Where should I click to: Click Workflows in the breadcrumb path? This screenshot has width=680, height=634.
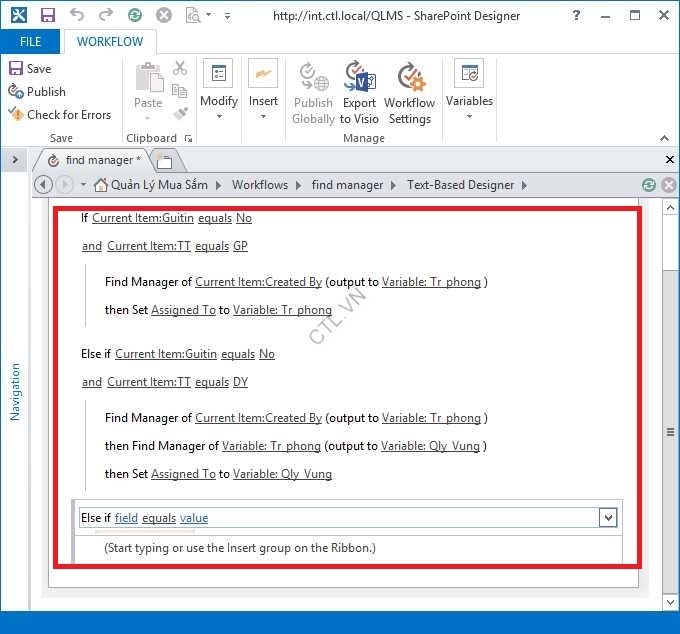pyautogui.click(x=259, y=185)
